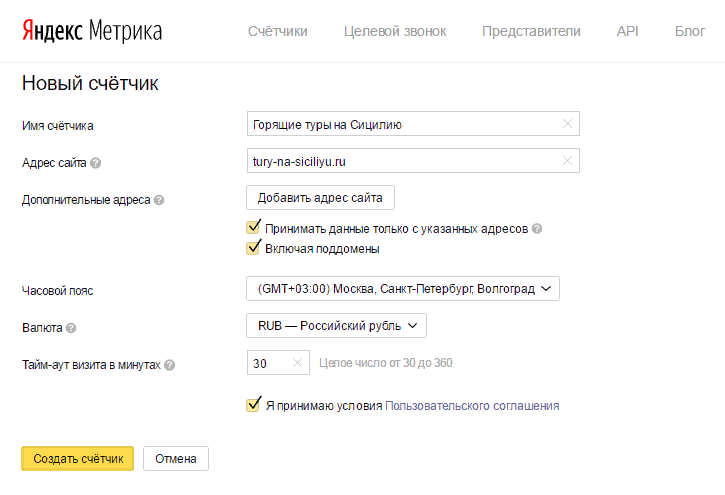Open help icon next to Тайм-аут визита
The width and height of the screenshot is (725, 495).
(170, 365)
